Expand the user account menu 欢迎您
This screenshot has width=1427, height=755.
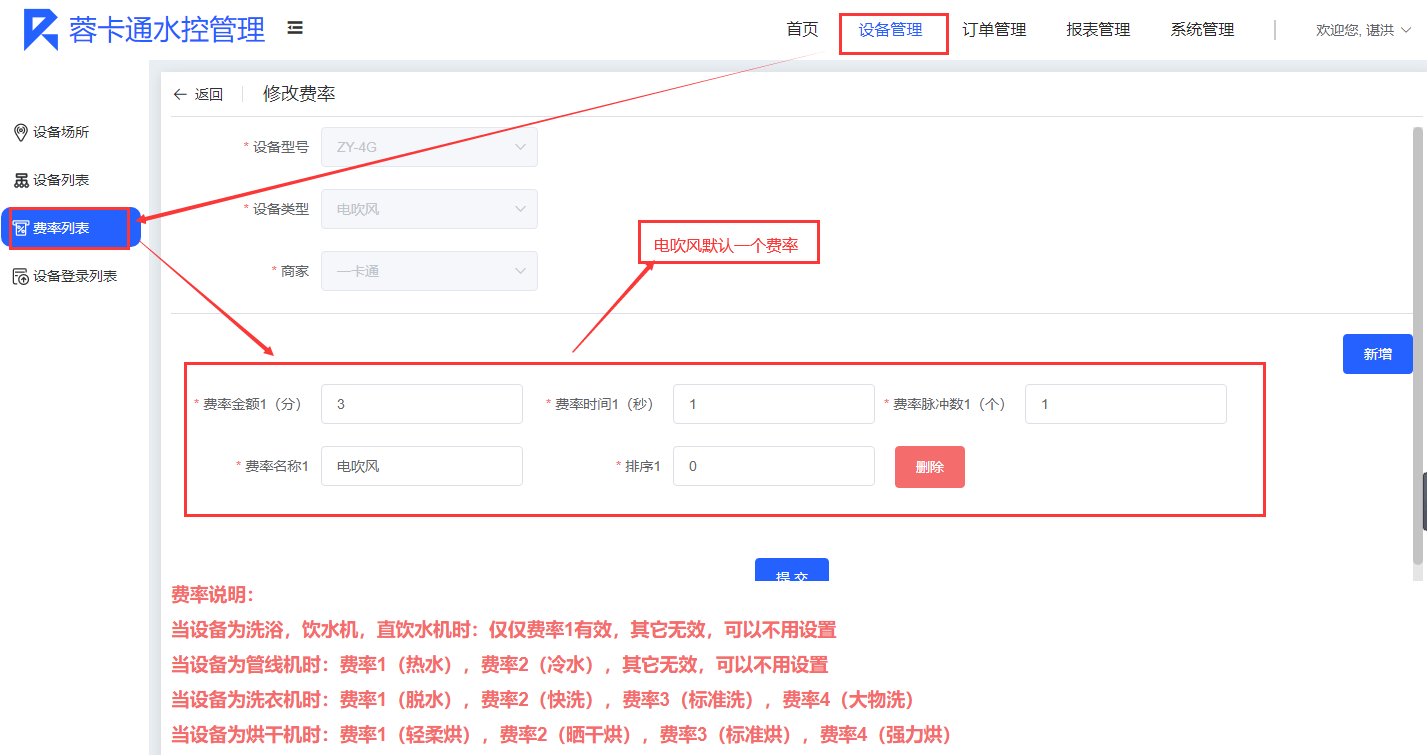(x=1363, y=30)
